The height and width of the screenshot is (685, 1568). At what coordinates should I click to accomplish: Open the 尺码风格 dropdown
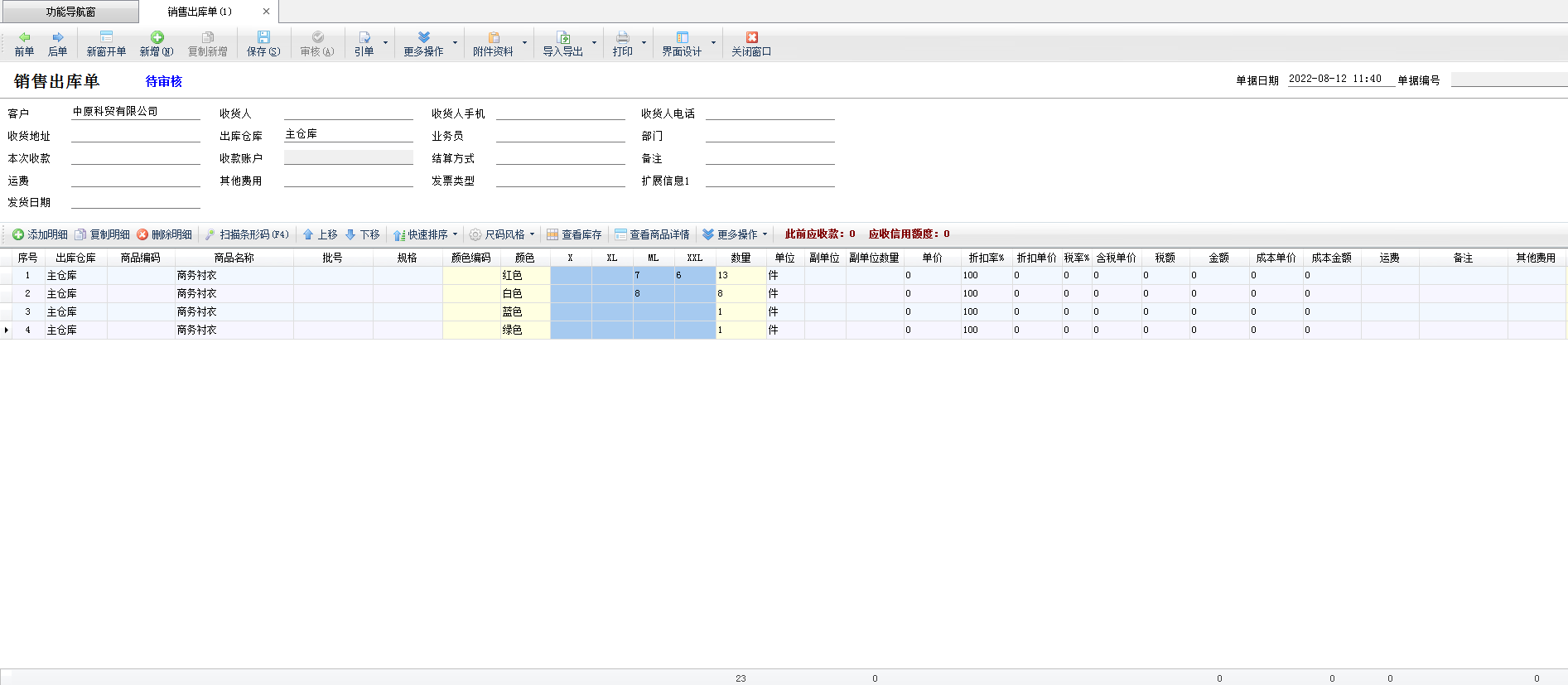click(532, 234)
